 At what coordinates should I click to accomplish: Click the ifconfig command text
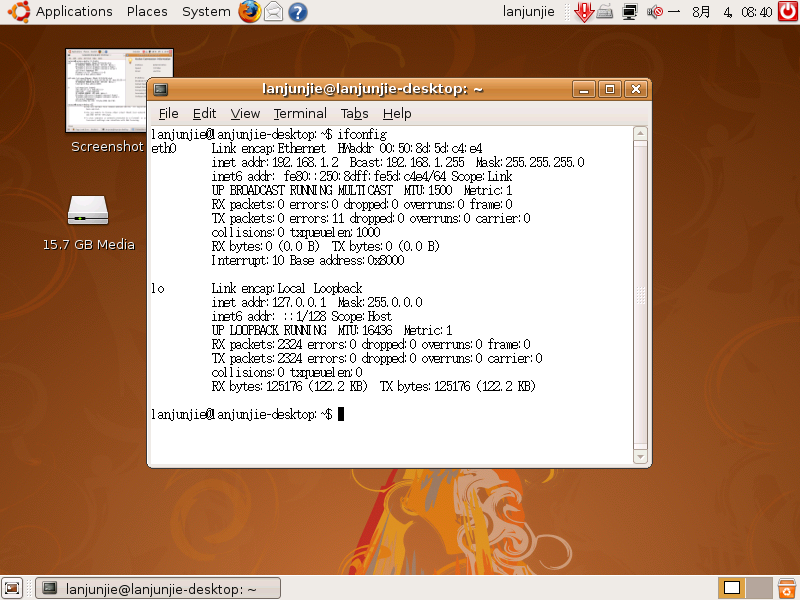(362, 134)
